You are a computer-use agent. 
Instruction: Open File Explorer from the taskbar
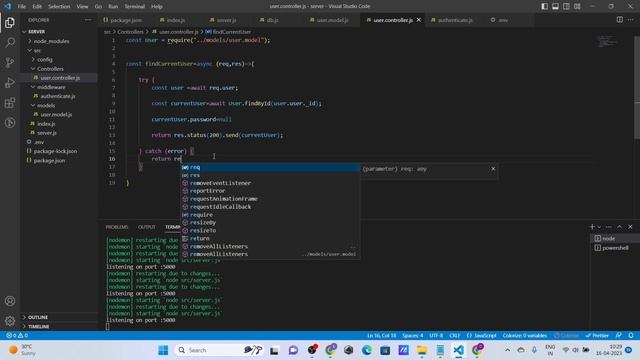tap(422, 350)
